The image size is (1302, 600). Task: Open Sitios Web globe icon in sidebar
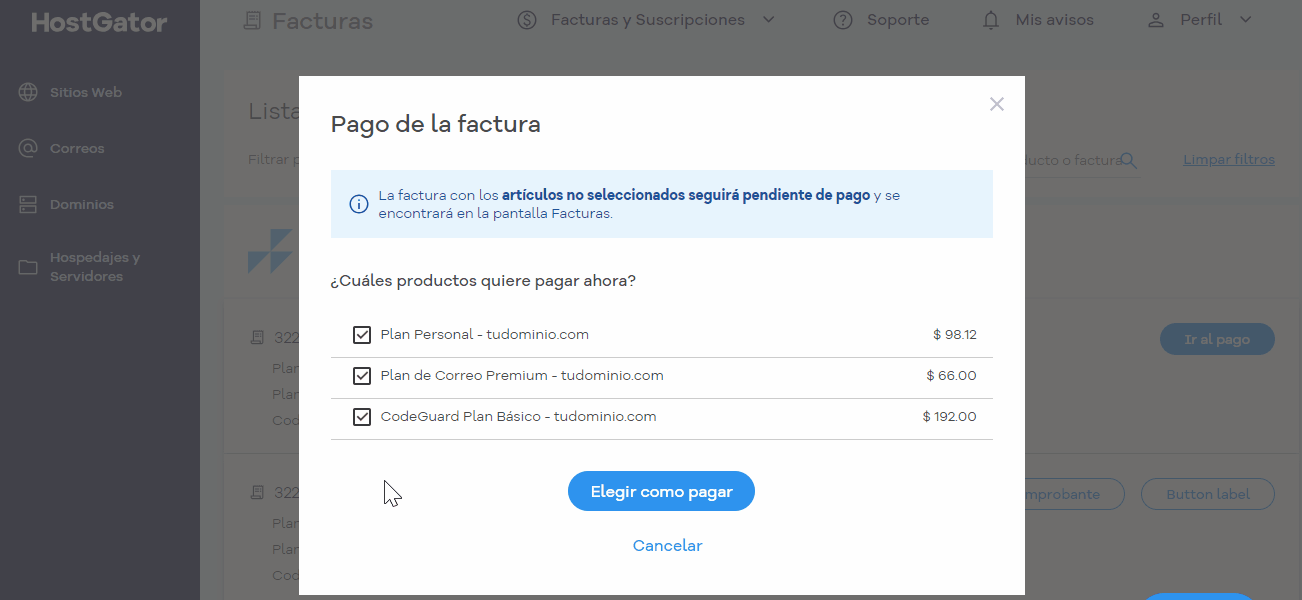[x=28, y=92]
